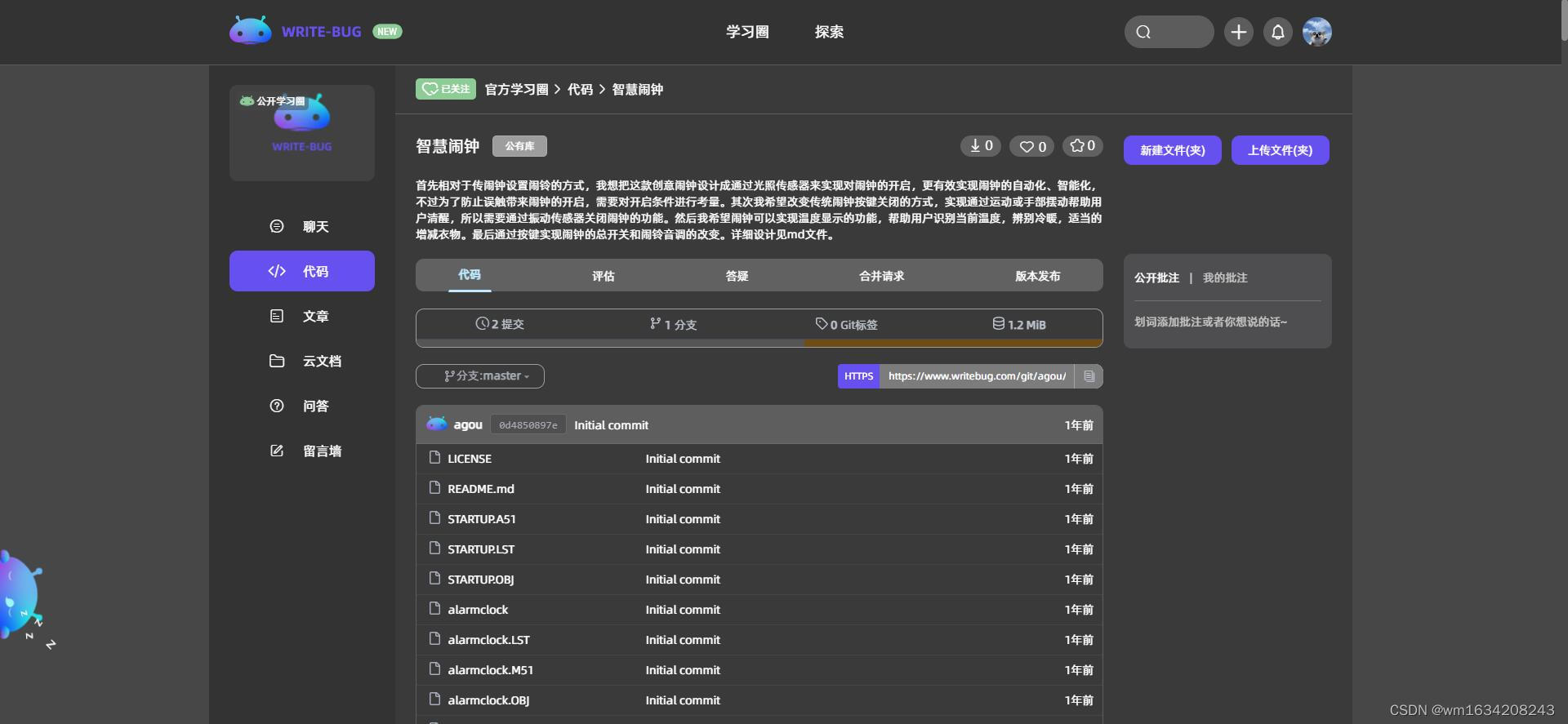This screenshot has width=1568, height=724.
Task: Click 上传文件(夹) button
Action: pos(1280,150)
